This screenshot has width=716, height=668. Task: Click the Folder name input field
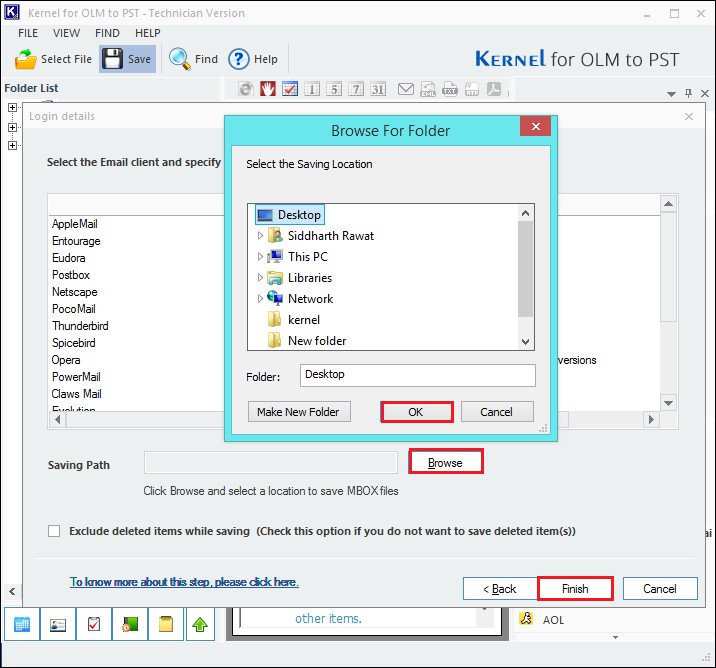point(417,375)
